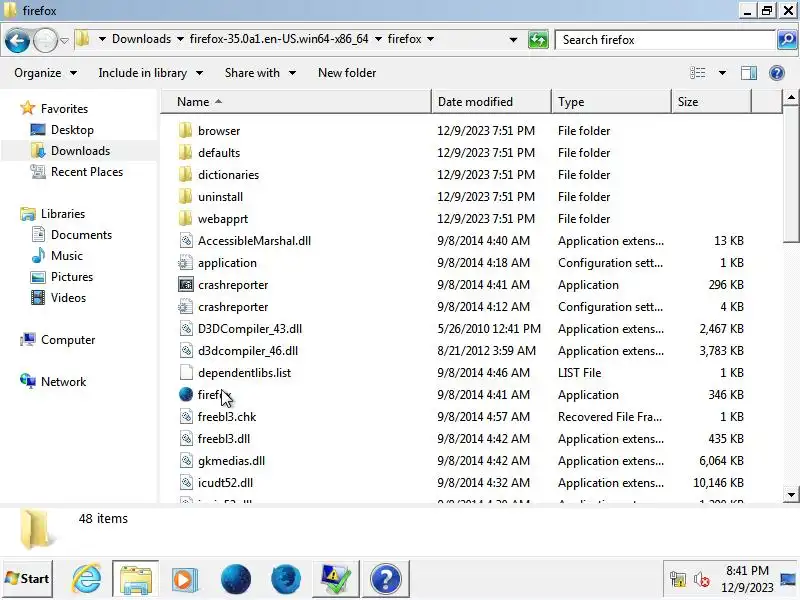Expand the arrow after Downloads in the path

180,39
